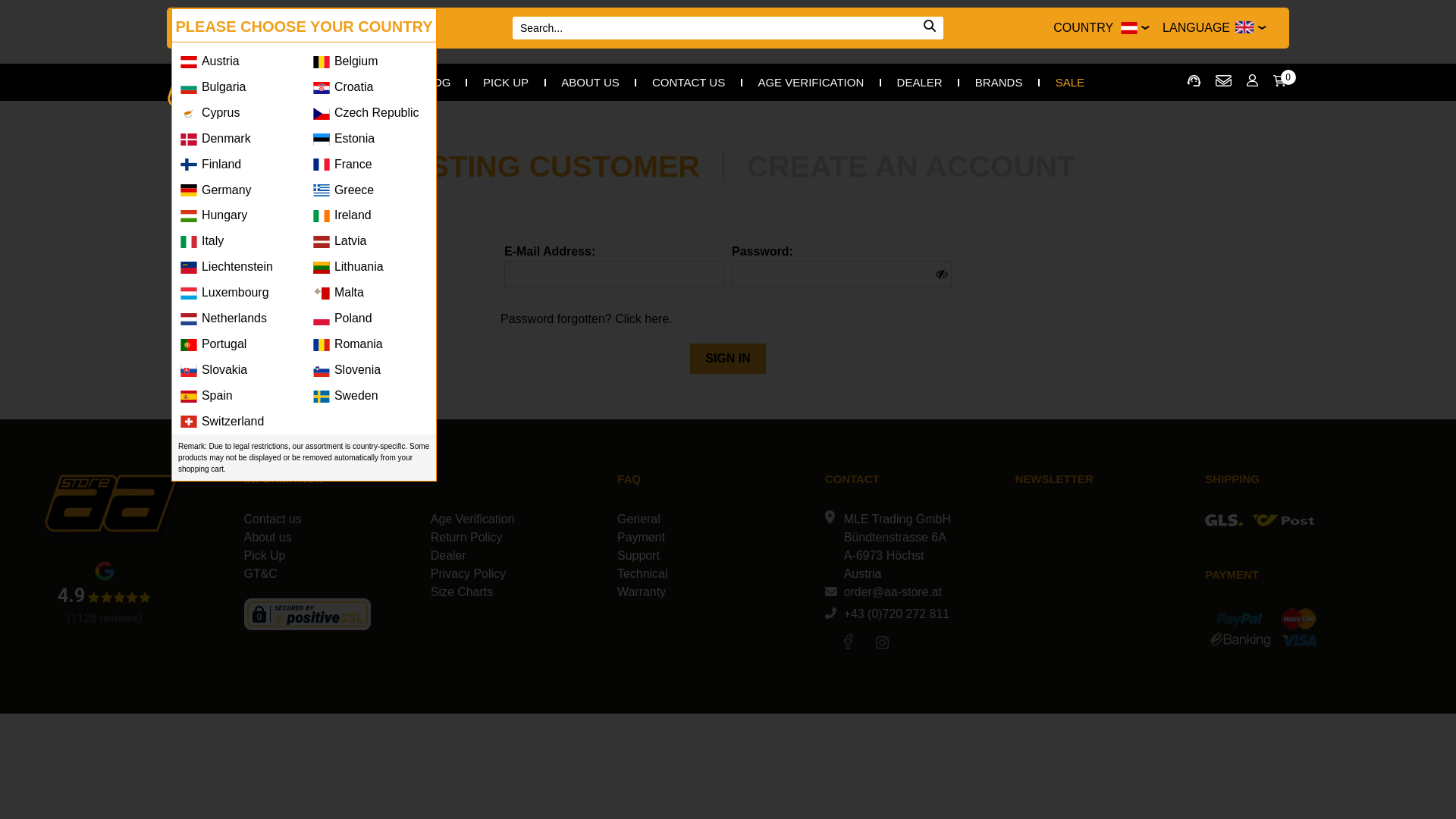Viewport: 1456px width, 819px height.
Task: Click the search magnifier icon
Action: (x=929, y=27)
